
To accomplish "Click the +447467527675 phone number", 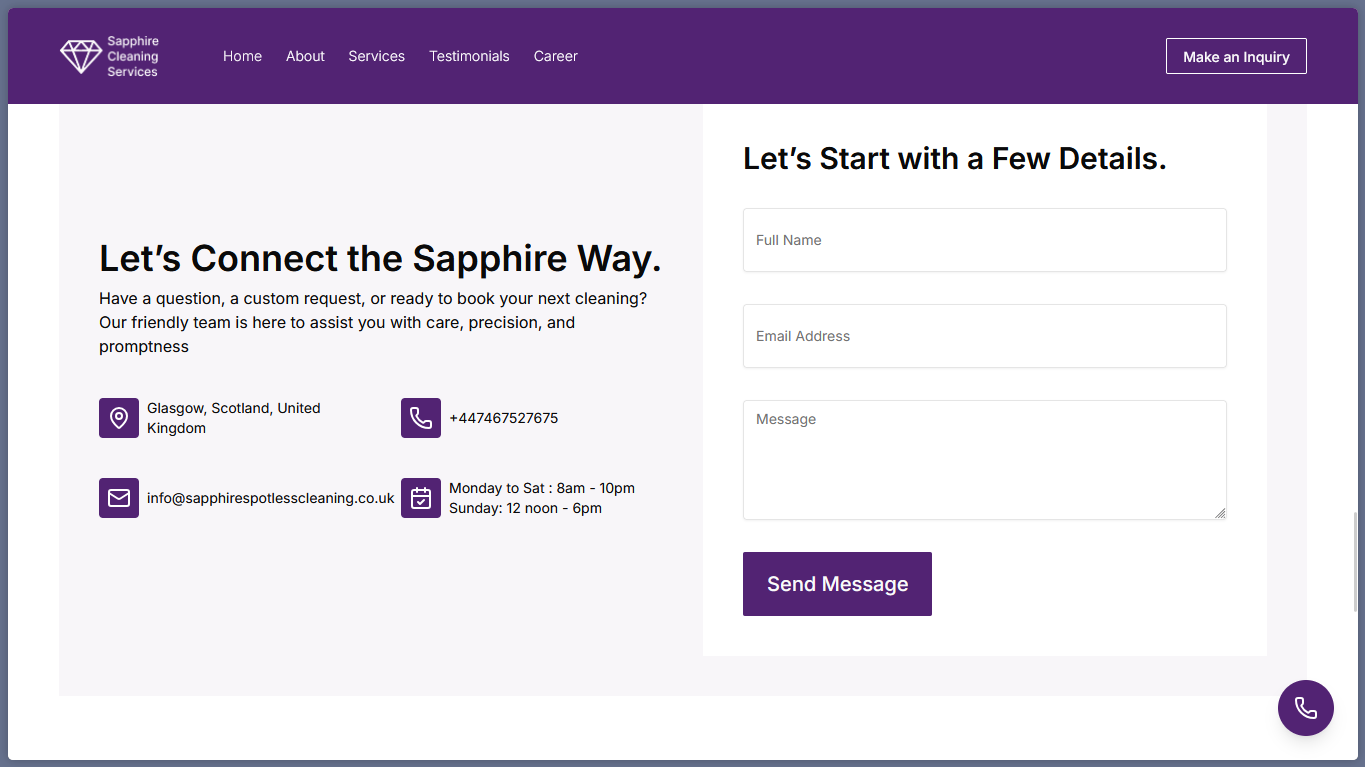I will tap(503, 418).
